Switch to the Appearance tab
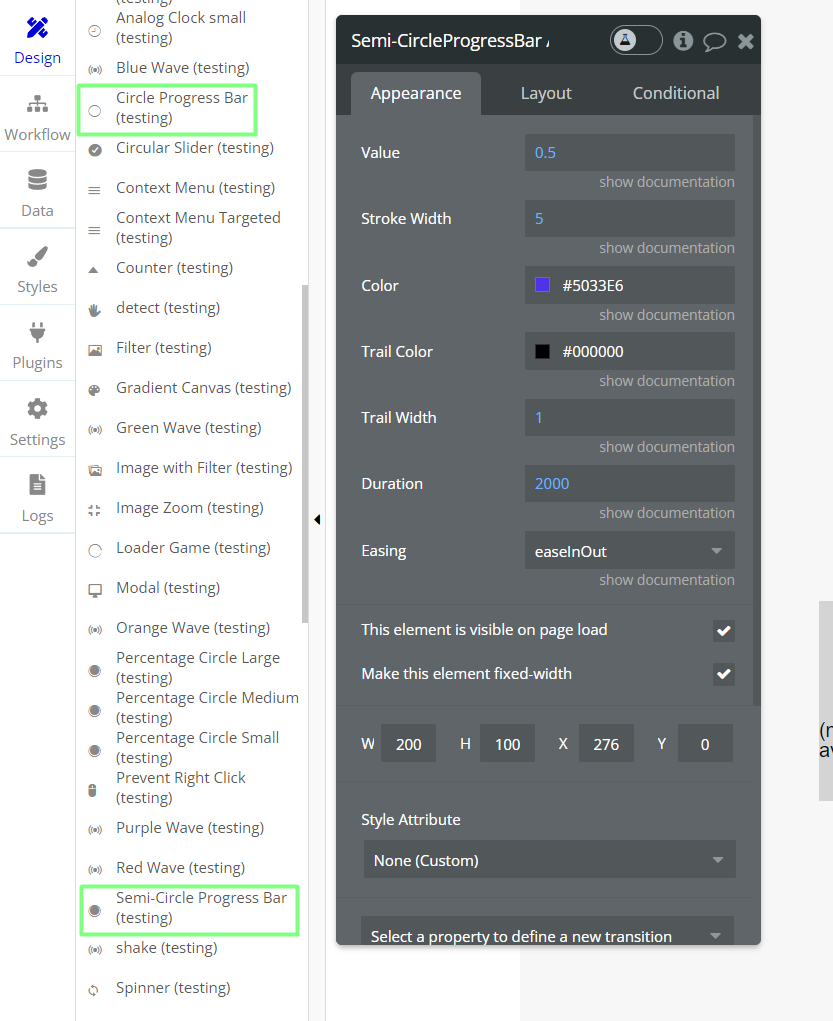 coord(416,94)
